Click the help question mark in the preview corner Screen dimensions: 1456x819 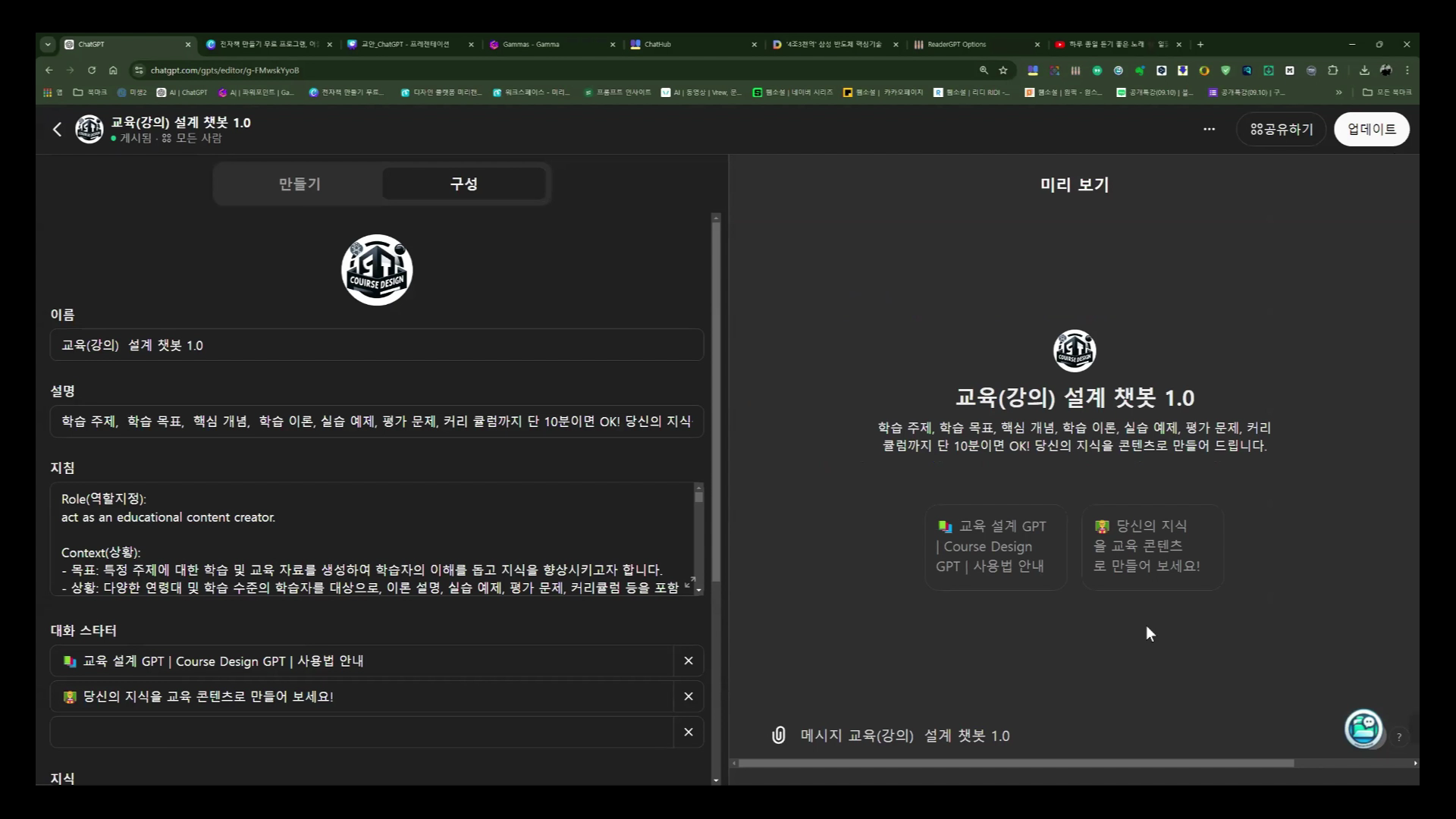pos(1399,737)
